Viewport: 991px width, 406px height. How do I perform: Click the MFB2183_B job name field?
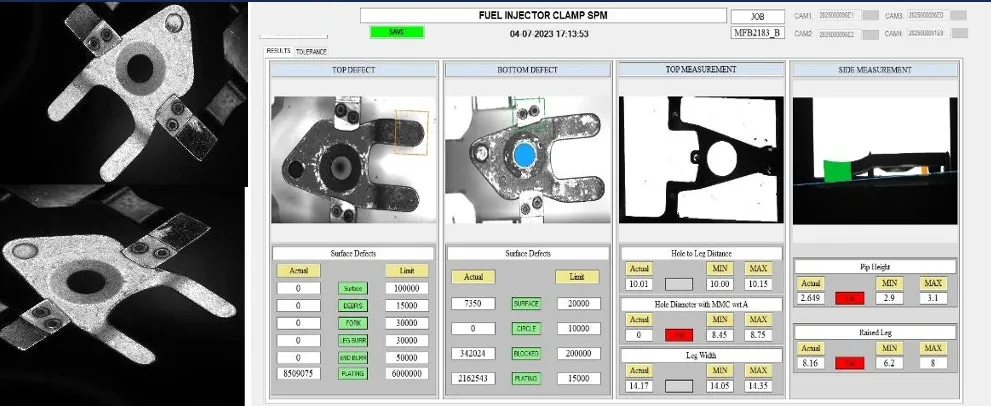click(758, 33)
